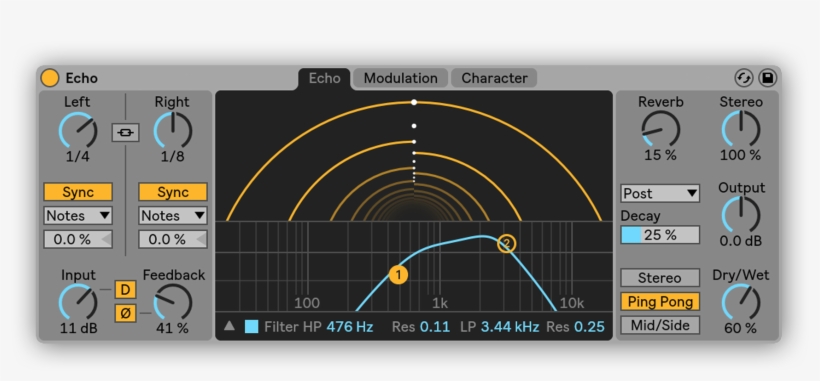Toggle the feedback phase invert Ø button

pos(125,313)
